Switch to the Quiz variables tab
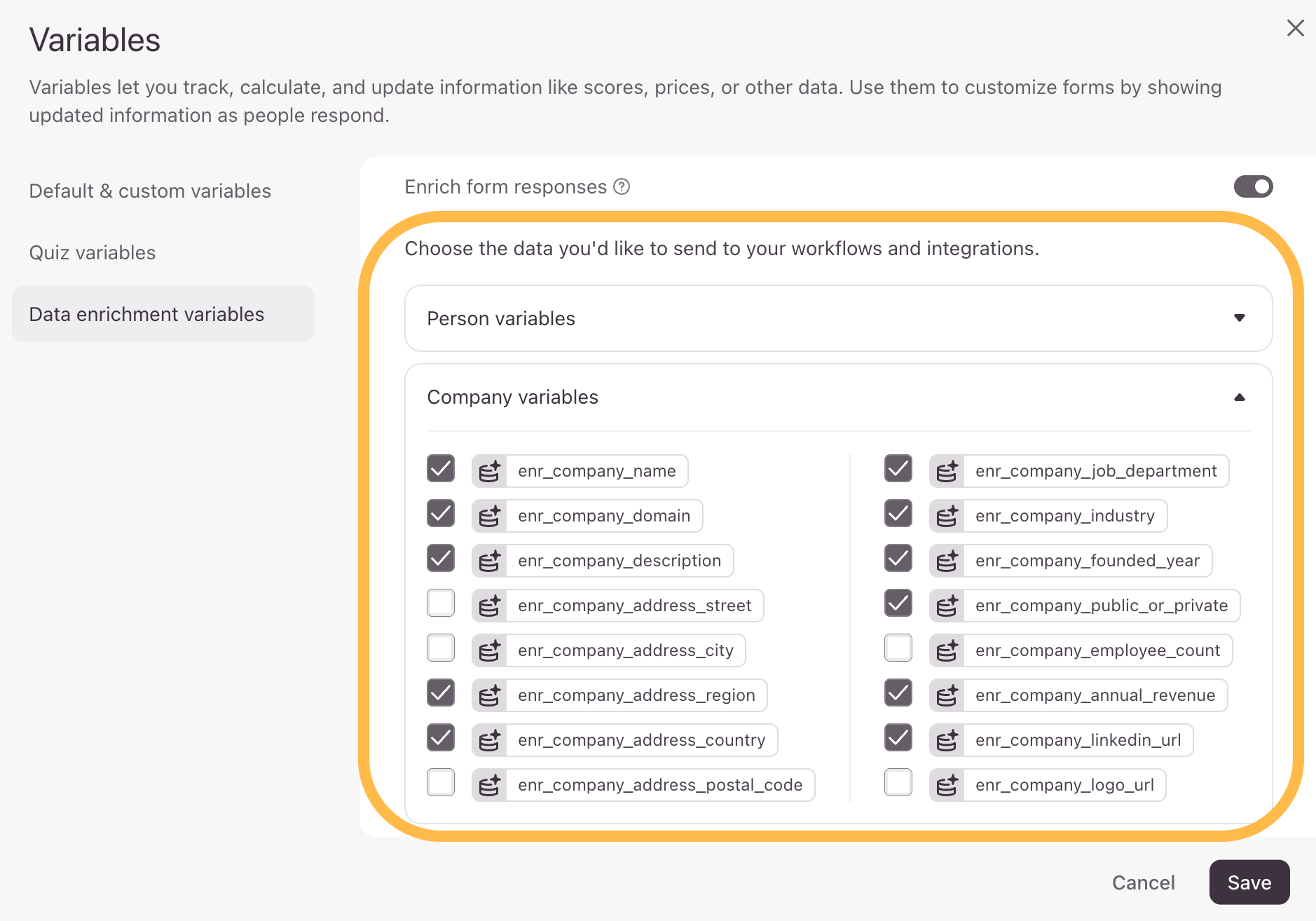This screenshot has width=1316, height=921. pos(92,252)
